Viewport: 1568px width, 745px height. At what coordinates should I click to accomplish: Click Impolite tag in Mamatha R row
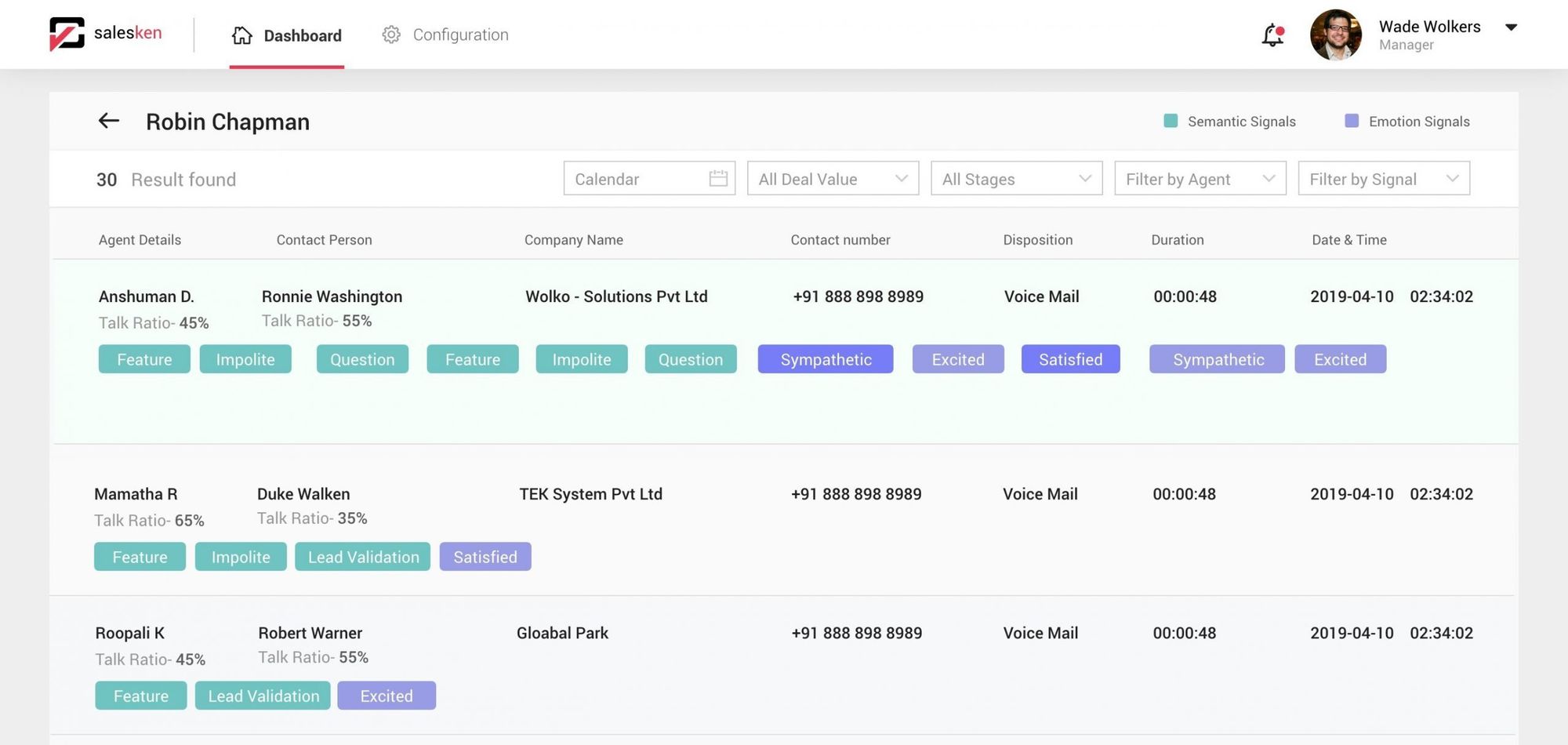tap(241, 557)
